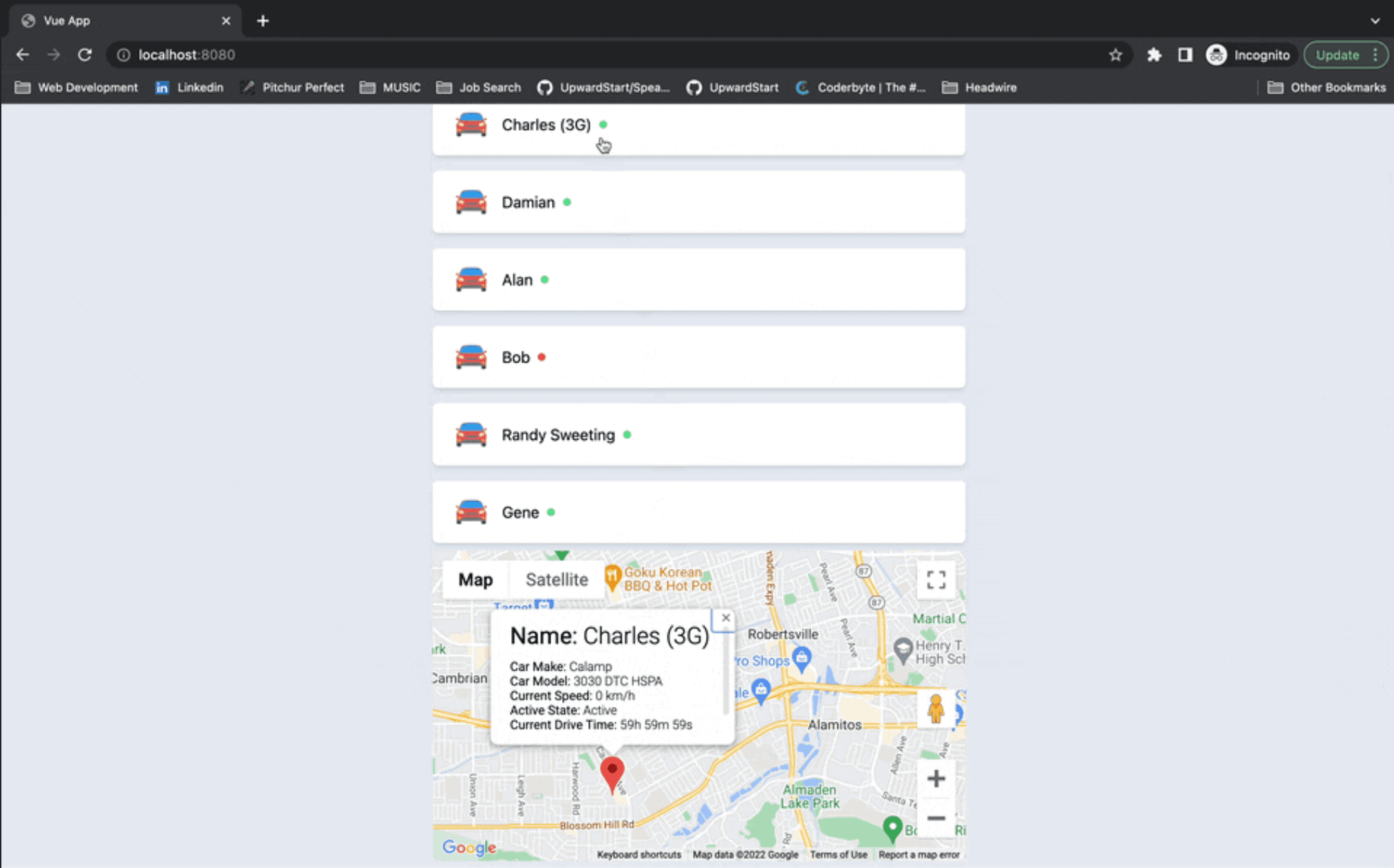
Task: Reload the localhost page
Action: click(x=85, y=55)
